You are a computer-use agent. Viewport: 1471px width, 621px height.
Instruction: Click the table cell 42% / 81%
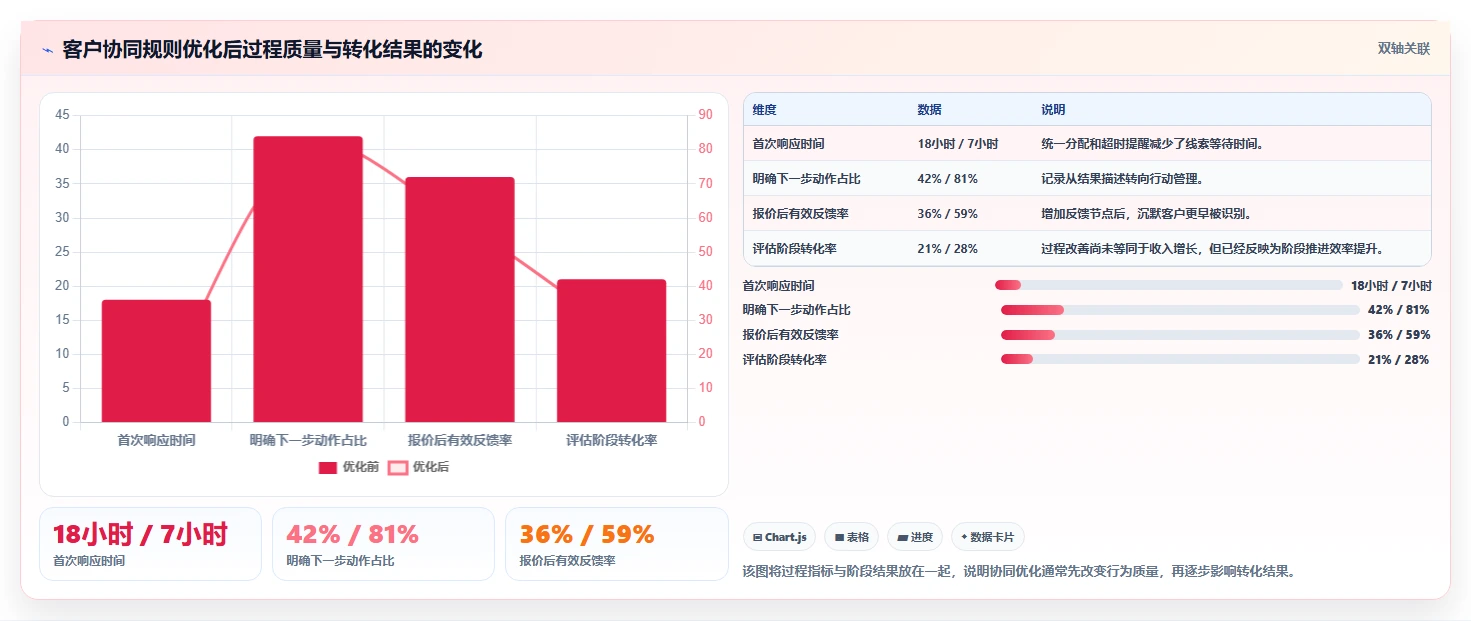(x=947, y=179)
